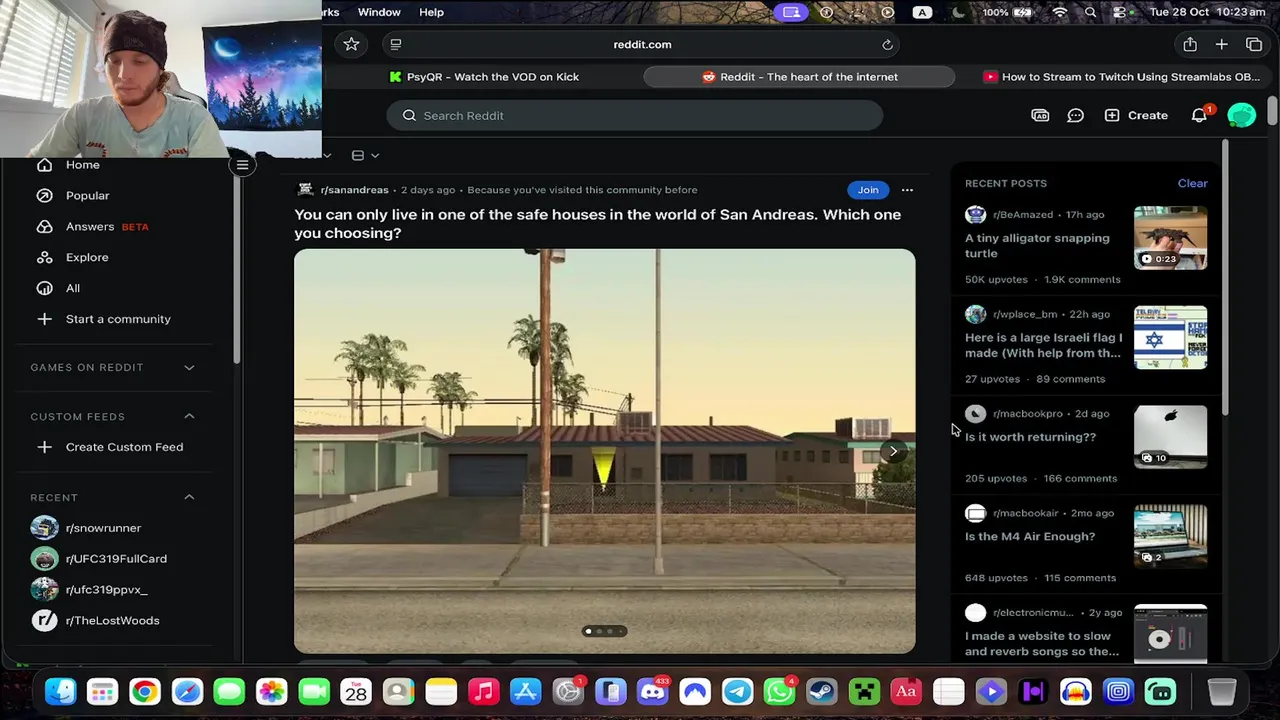
Task: Open 'Is the M4 Air Enough?' post
Action: tap(1030, 537)
